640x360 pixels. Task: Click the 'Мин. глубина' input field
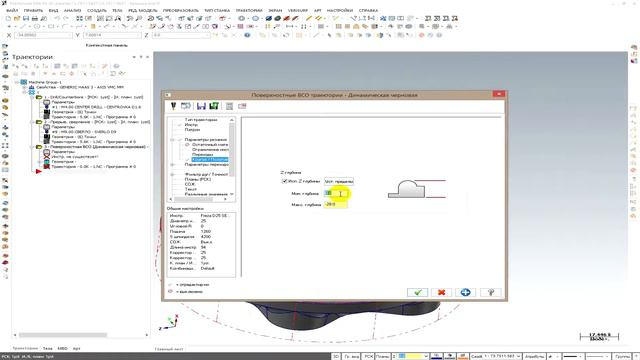pyautogui.click(x=336, y=193)
